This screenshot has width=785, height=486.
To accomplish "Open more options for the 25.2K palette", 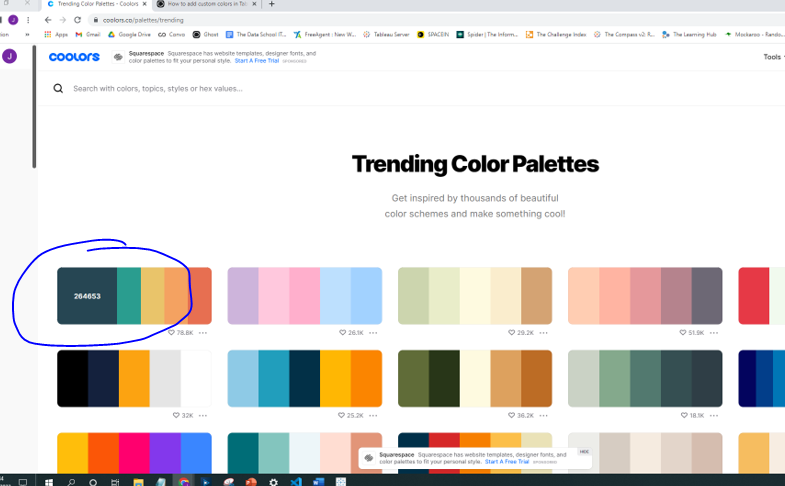I will coord(373,415).
